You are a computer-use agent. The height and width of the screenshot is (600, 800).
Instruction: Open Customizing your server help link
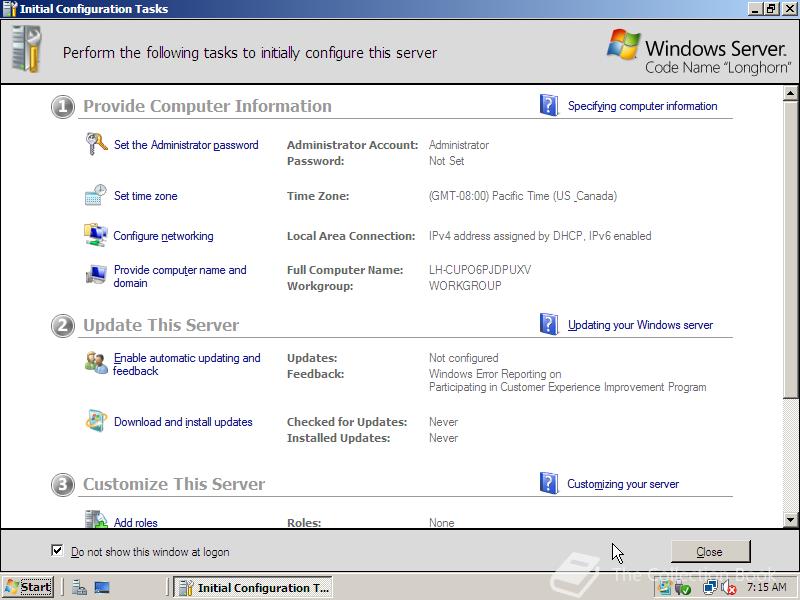click(623, 484)
